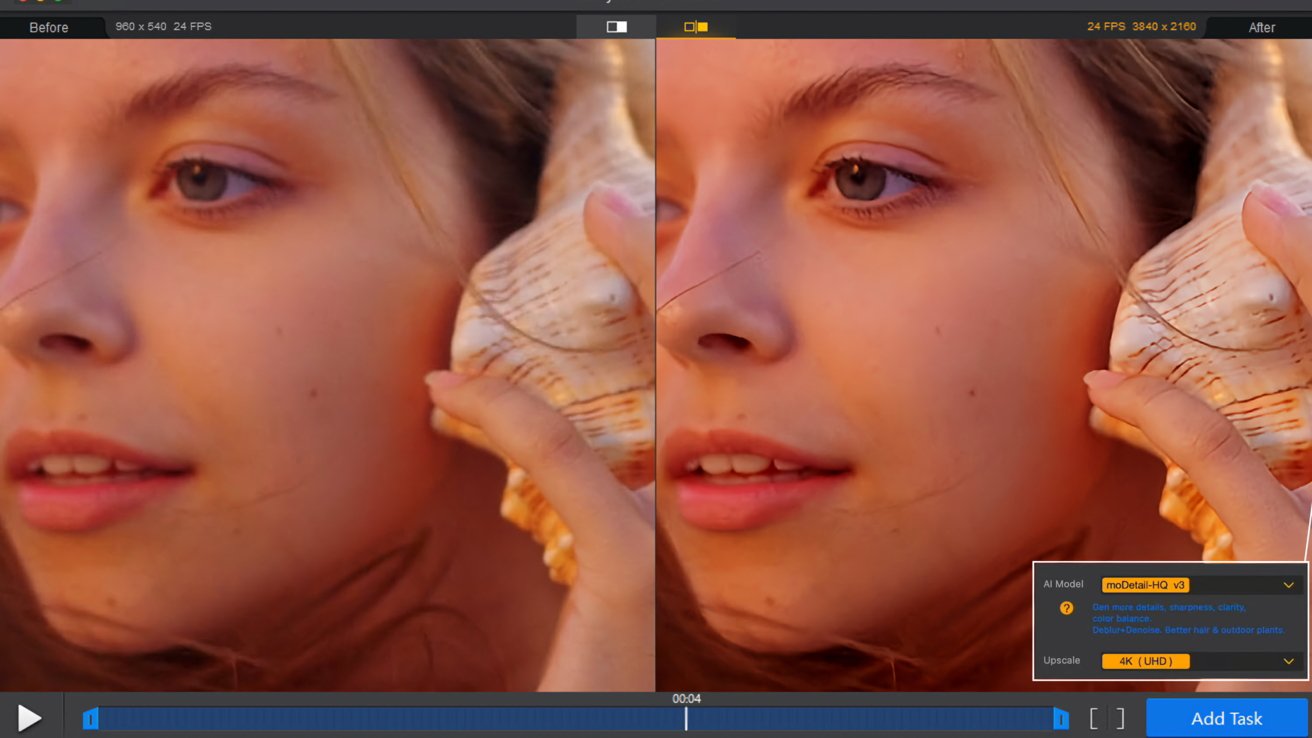Click the orange help question mark icon
The width and height of the screenshot is (1312, 738).
tap(1066, 608)
